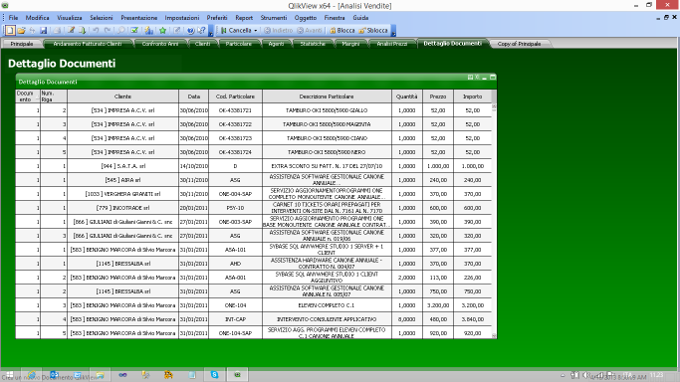Save document using the floppy disk icon

(x=43, y=30)
